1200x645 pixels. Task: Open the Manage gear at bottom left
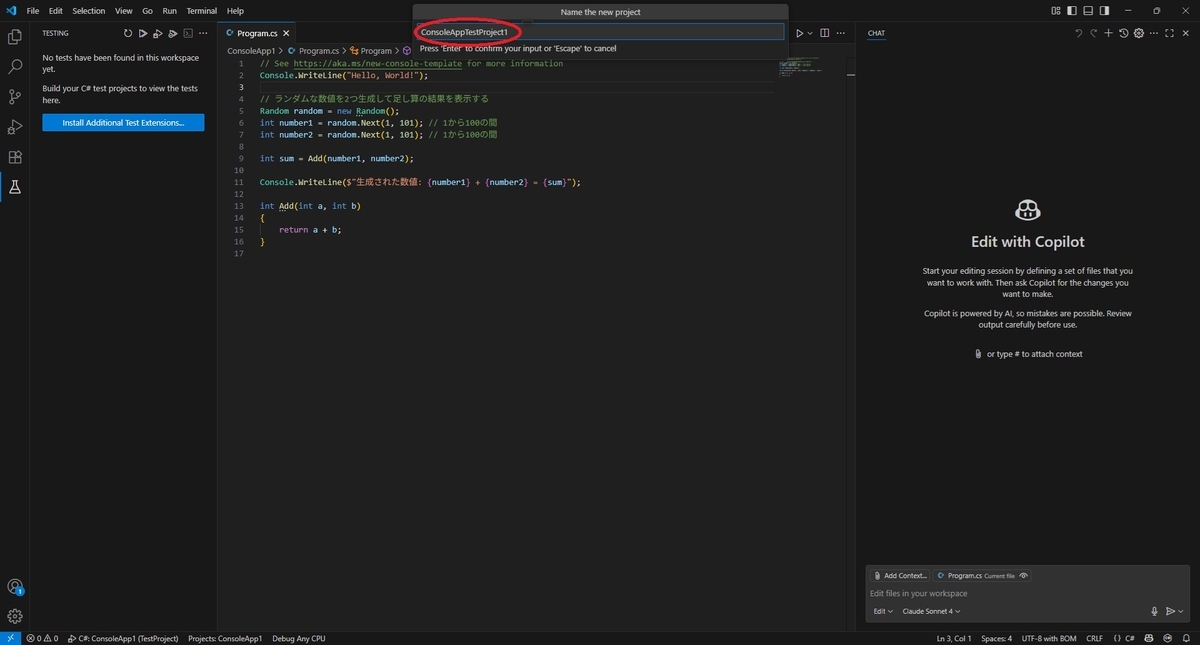click(x=15, y=616)
